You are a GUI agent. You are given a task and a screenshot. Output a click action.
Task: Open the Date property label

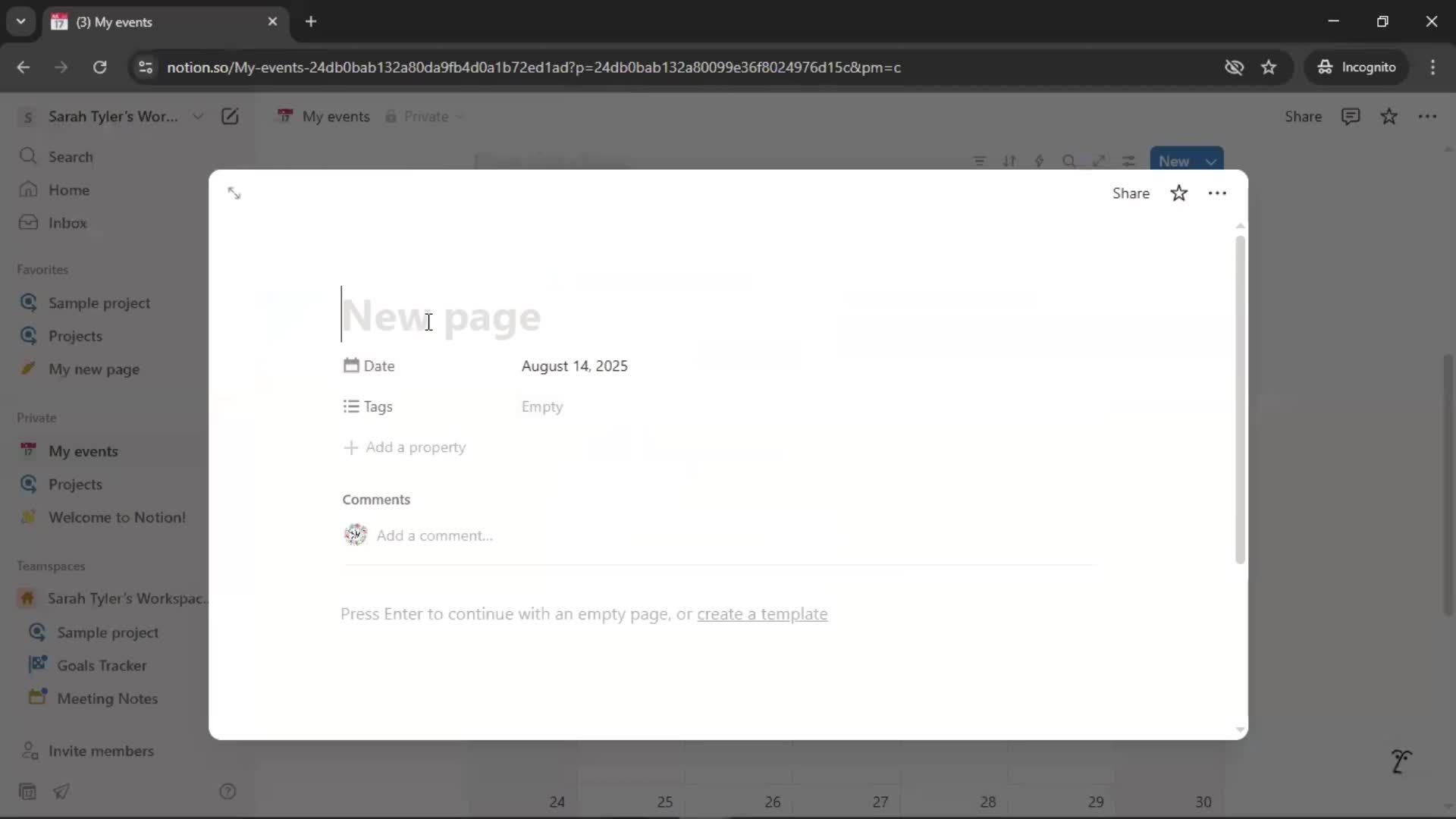tap(369, 366)
